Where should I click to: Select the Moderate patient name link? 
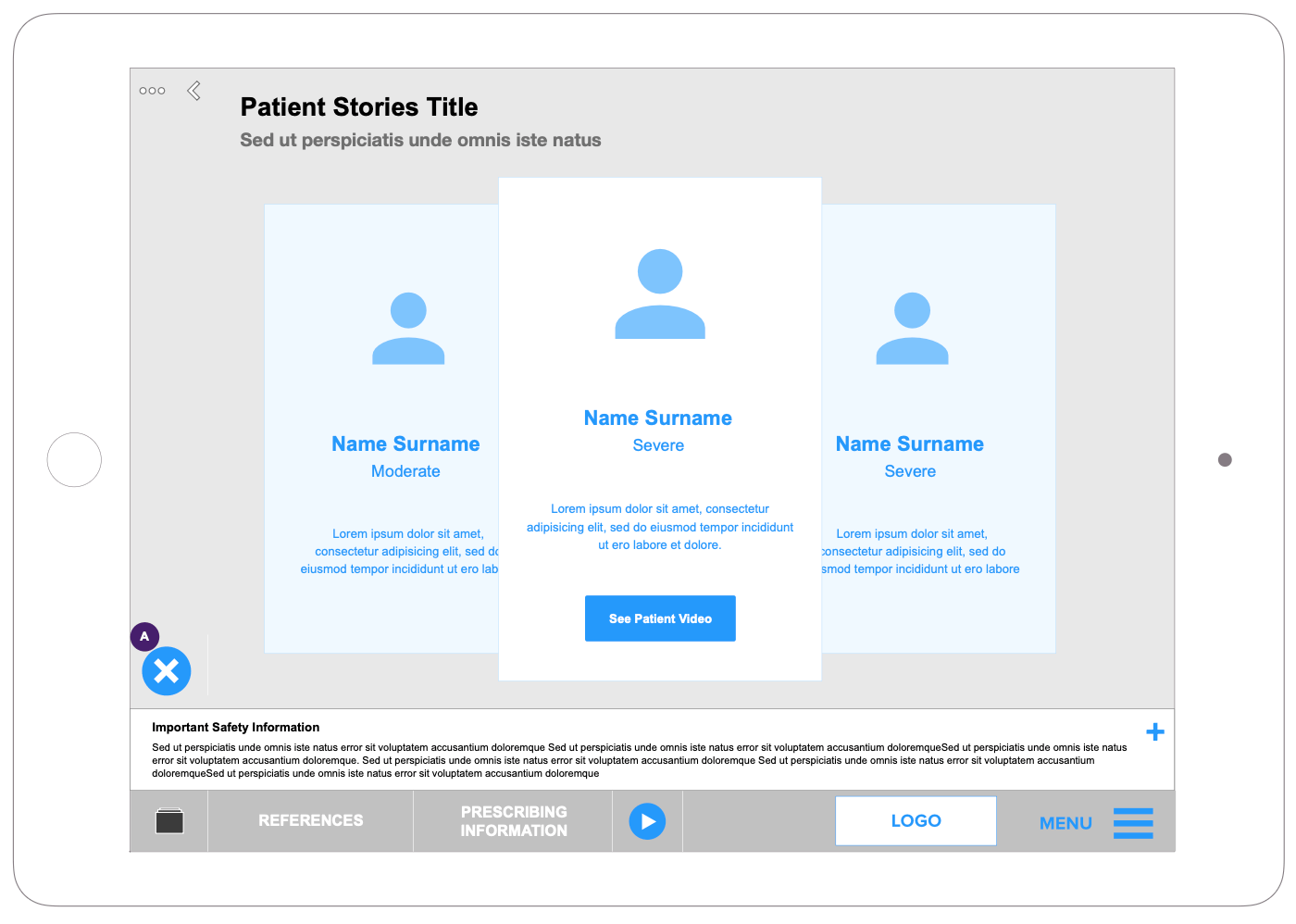[405, 444]
